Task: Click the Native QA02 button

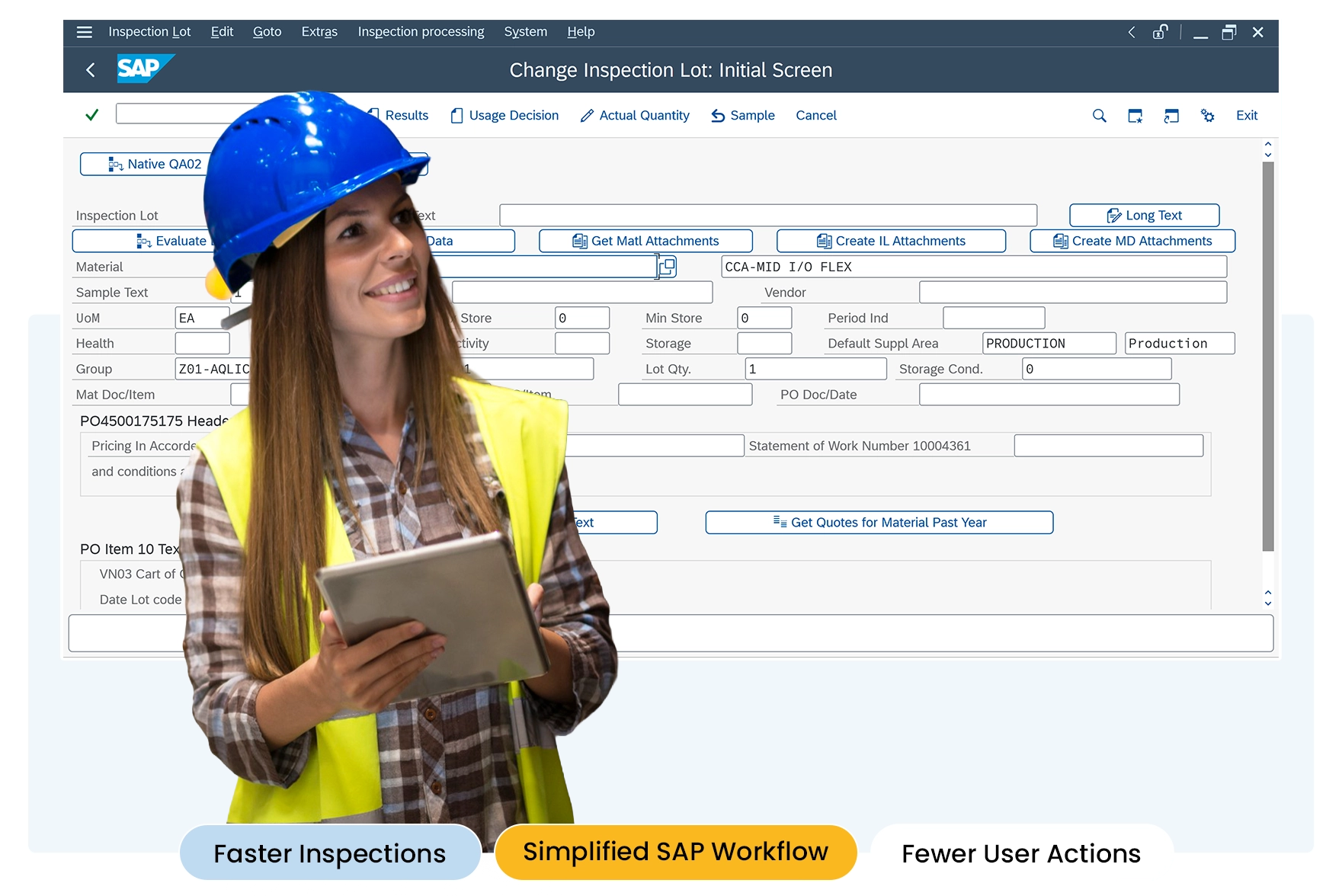Action: (x=143, y=165)
